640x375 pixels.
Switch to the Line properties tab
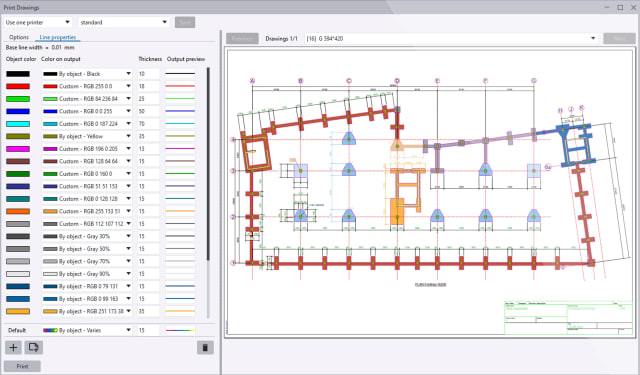[x=58, y=37]
